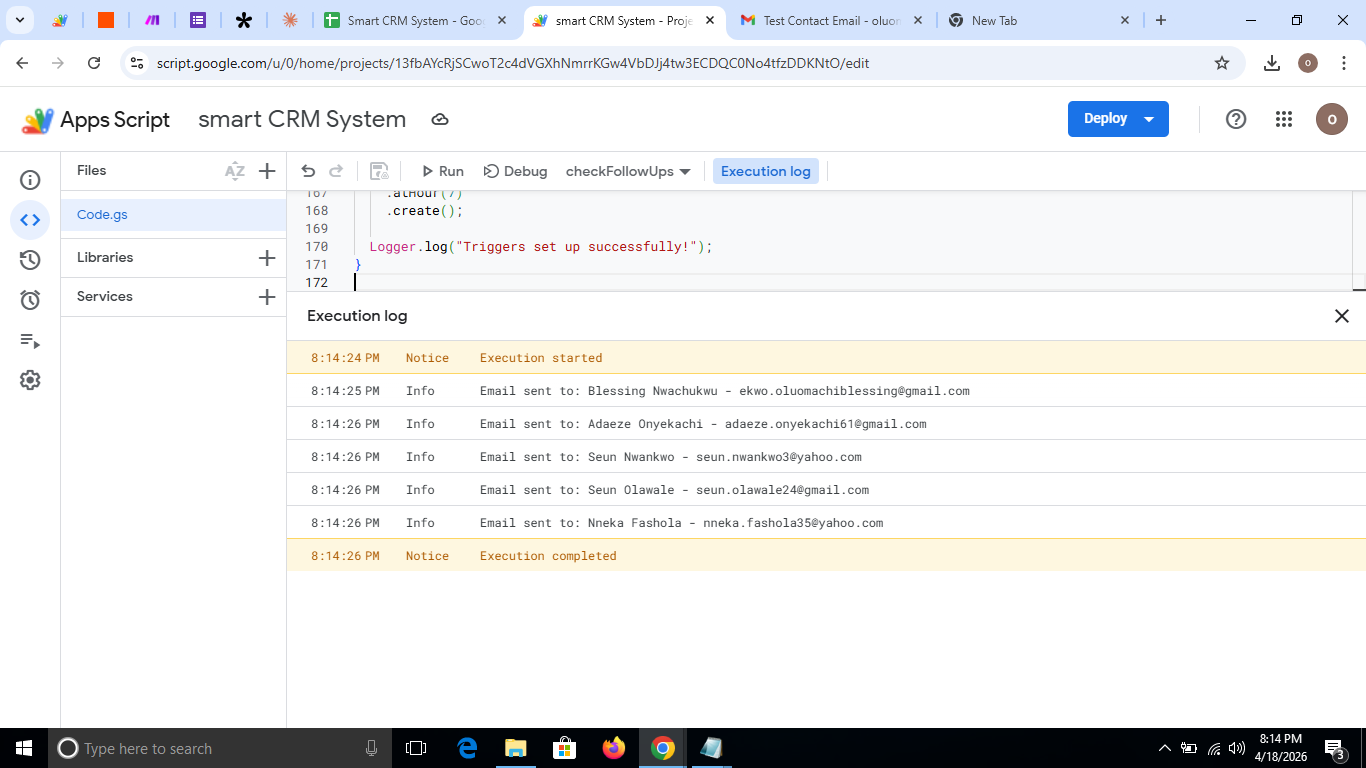This screenshot has width=1366, height=768.
Task: Click the Undo arrow in editor toolbar
Action: 308,171
